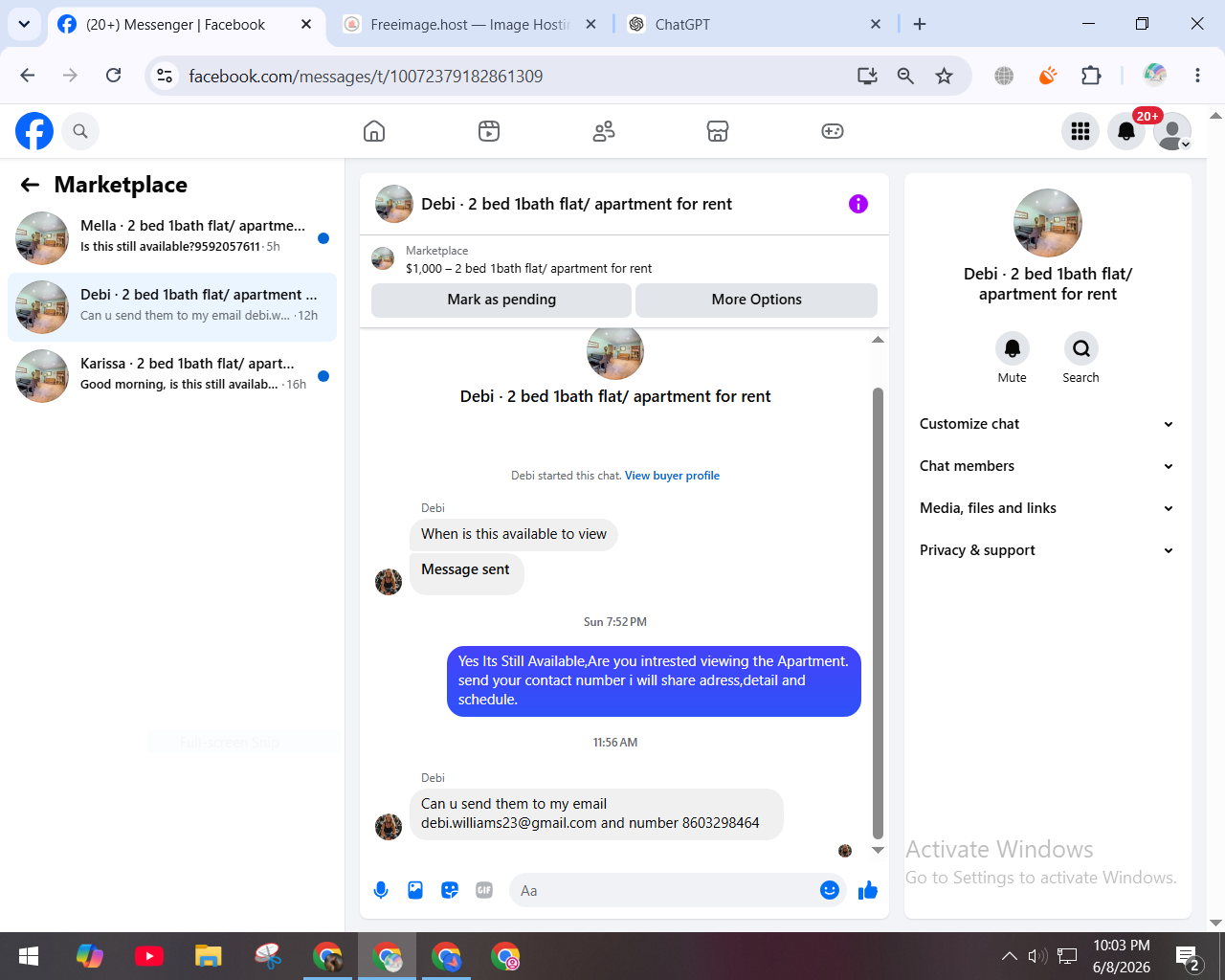Open the Gaming controller icon

click(833, 131)
